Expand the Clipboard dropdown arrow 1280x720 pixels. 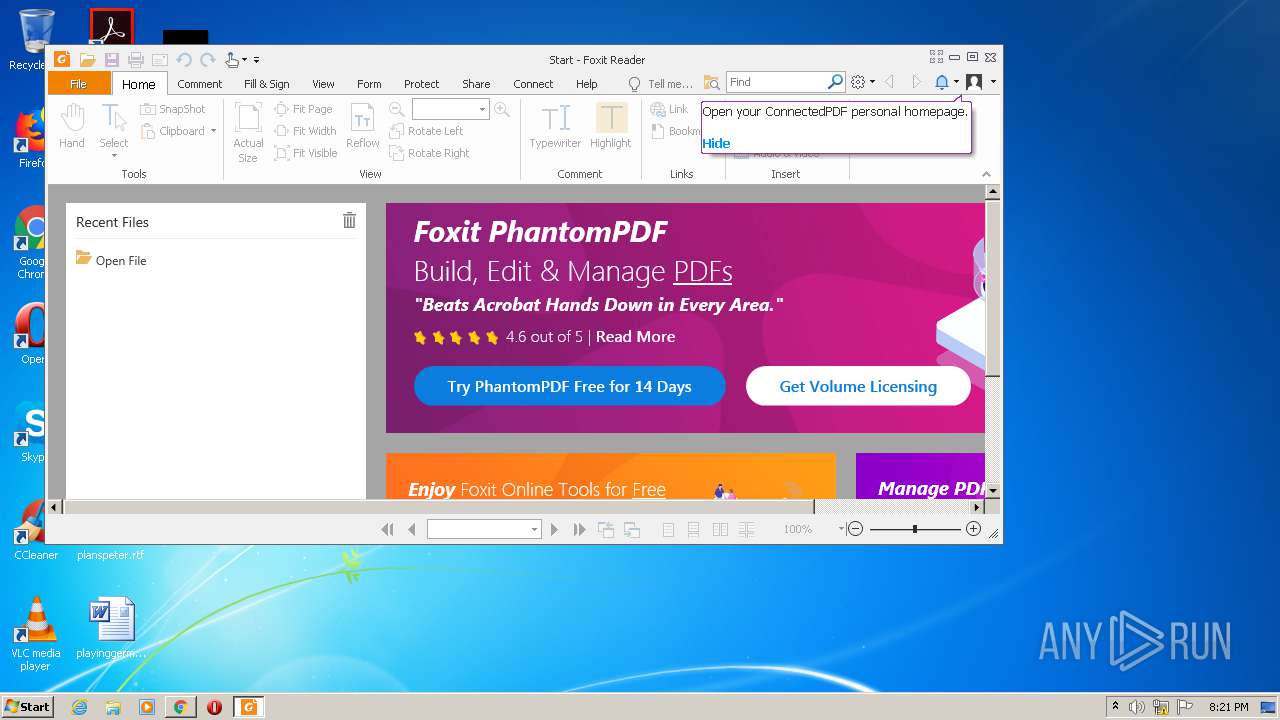(x=213, y=131)
